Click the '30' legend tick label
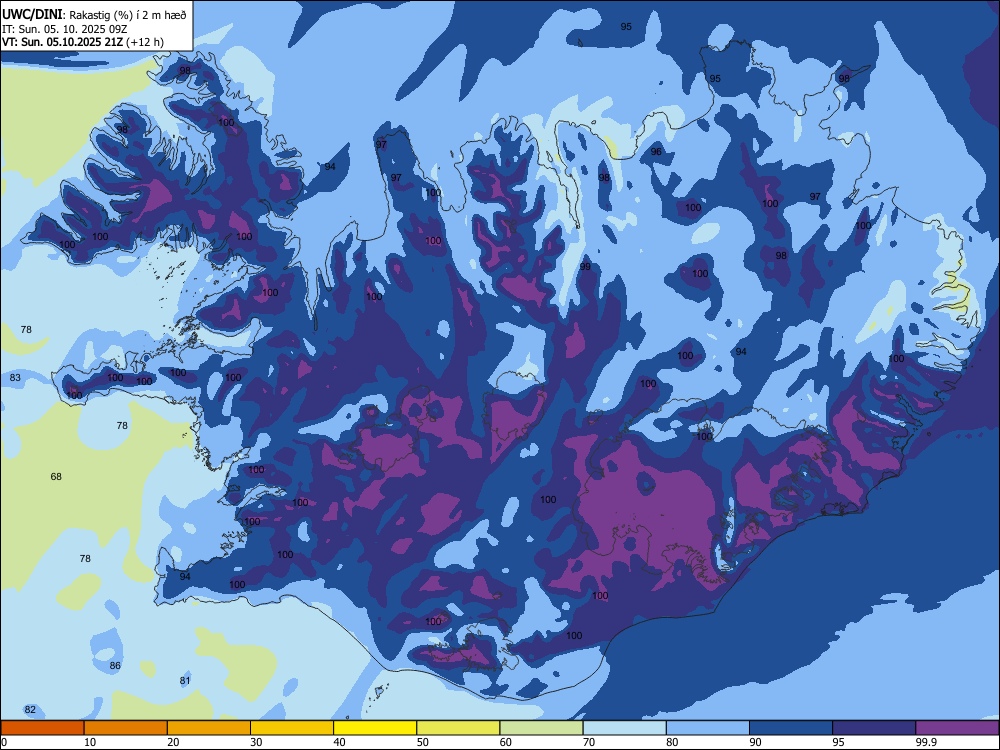The image size is (1000, 750). click(256, 742)
